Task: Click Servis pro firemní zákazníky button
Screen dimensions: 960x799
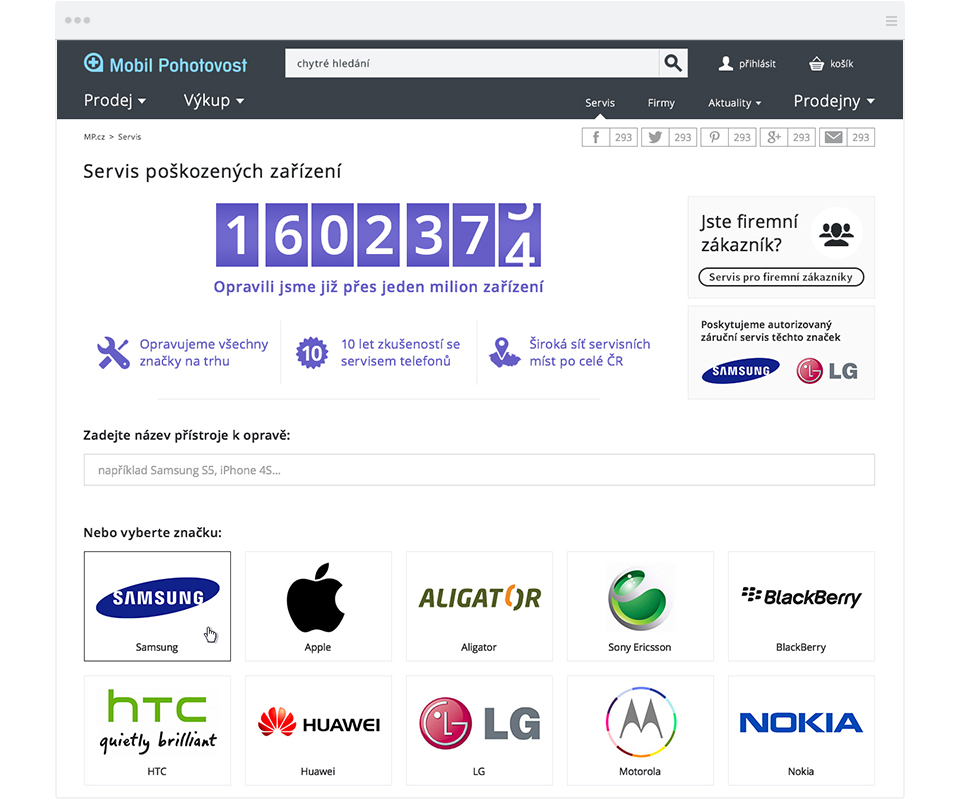Action: pos(781,277)
